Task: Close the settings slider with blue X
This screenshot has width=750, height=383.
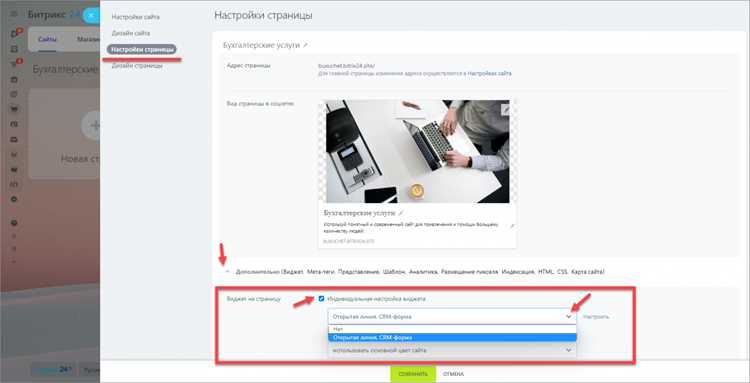Action: click(x=91, y=15)
